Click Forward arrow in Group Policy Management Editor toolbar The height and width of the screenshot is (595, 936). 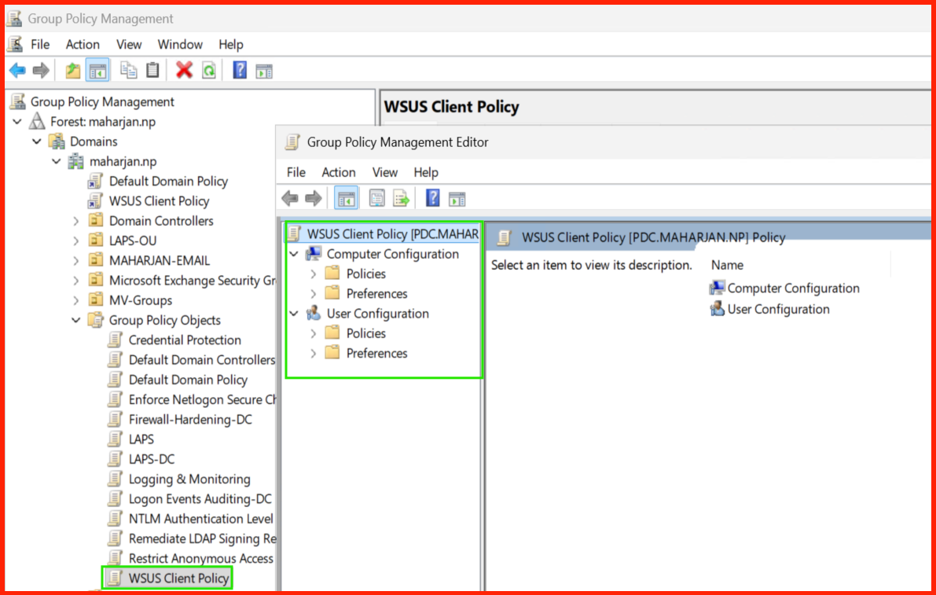pos(313,198)
